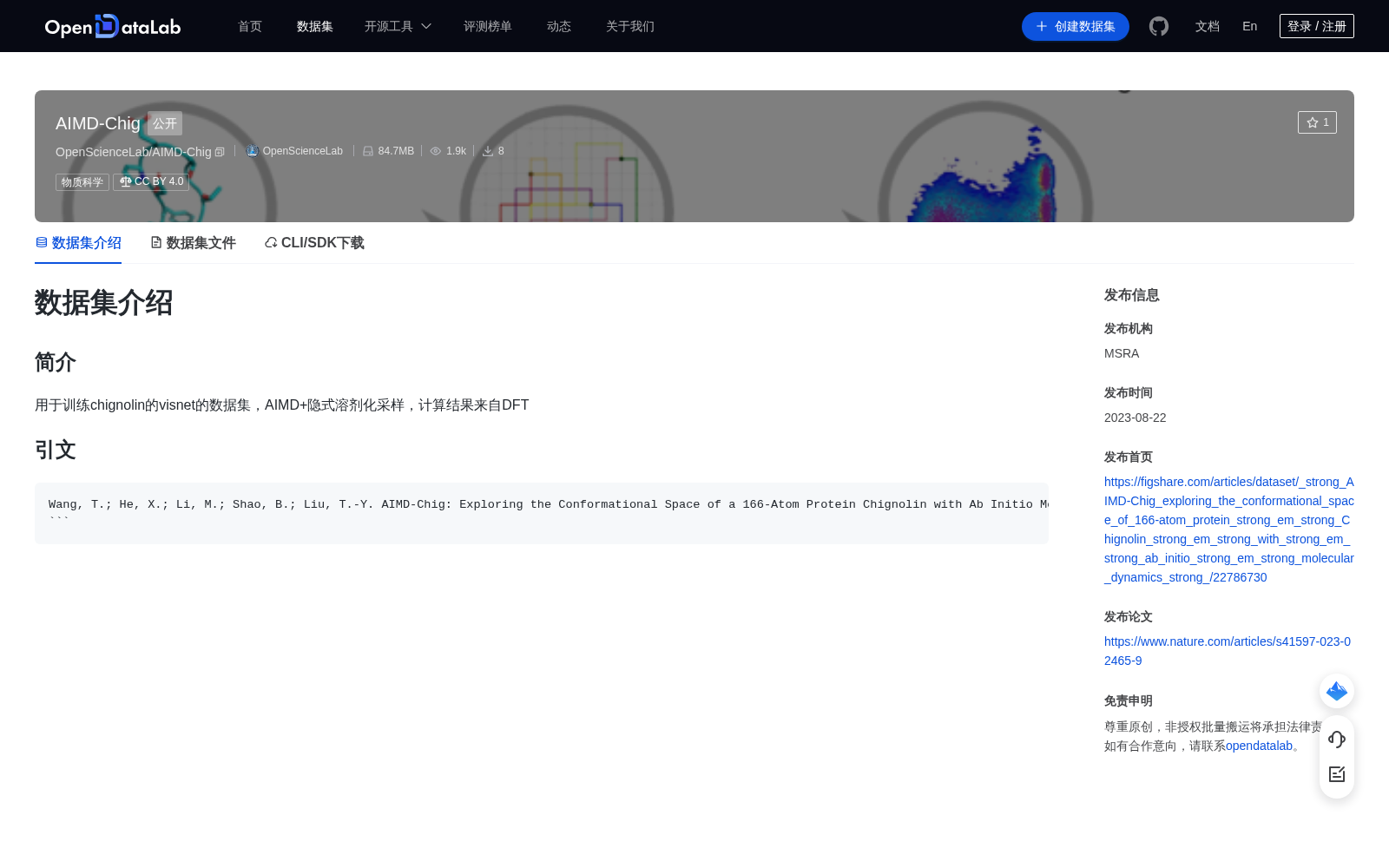
Task: Switch language to En
Action: (x=1250, y=26)
